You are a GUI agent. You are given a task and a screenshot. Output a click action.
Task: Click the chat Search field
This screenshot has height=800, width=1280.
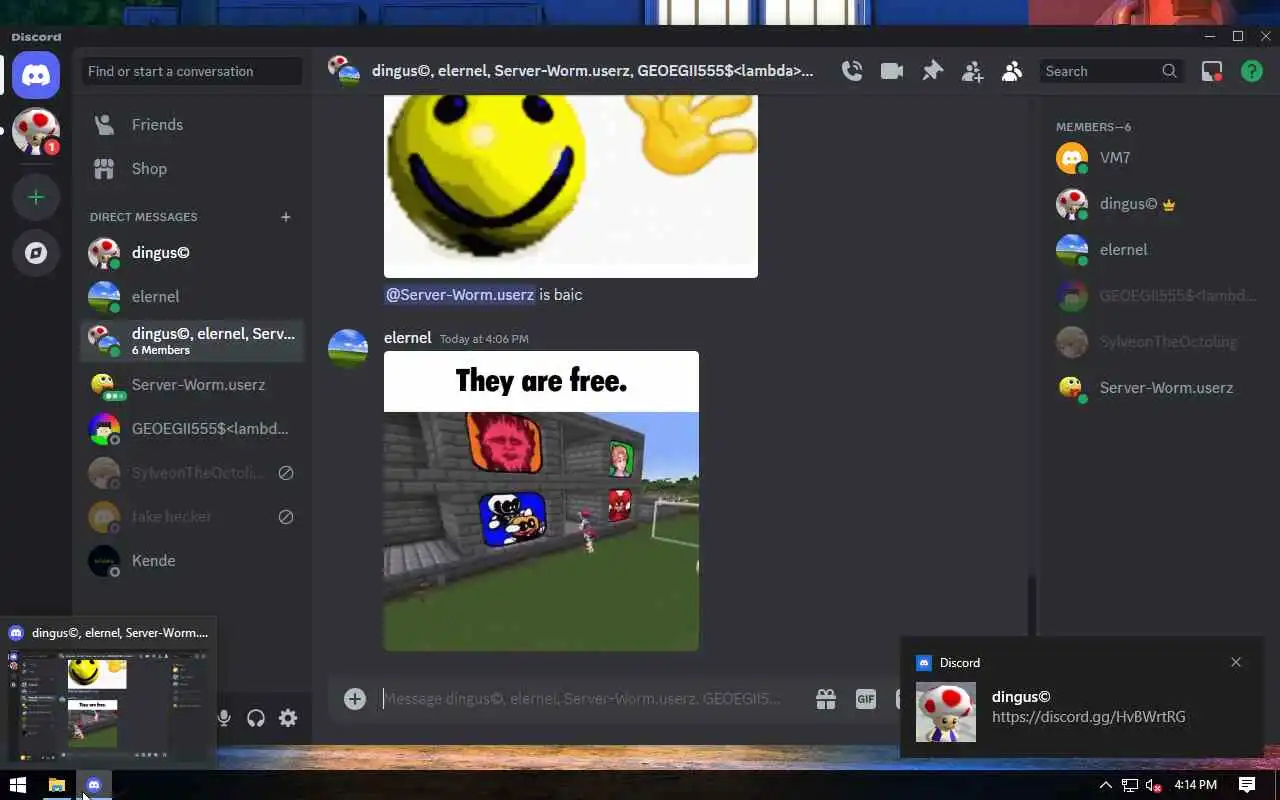click(1111, 71)
